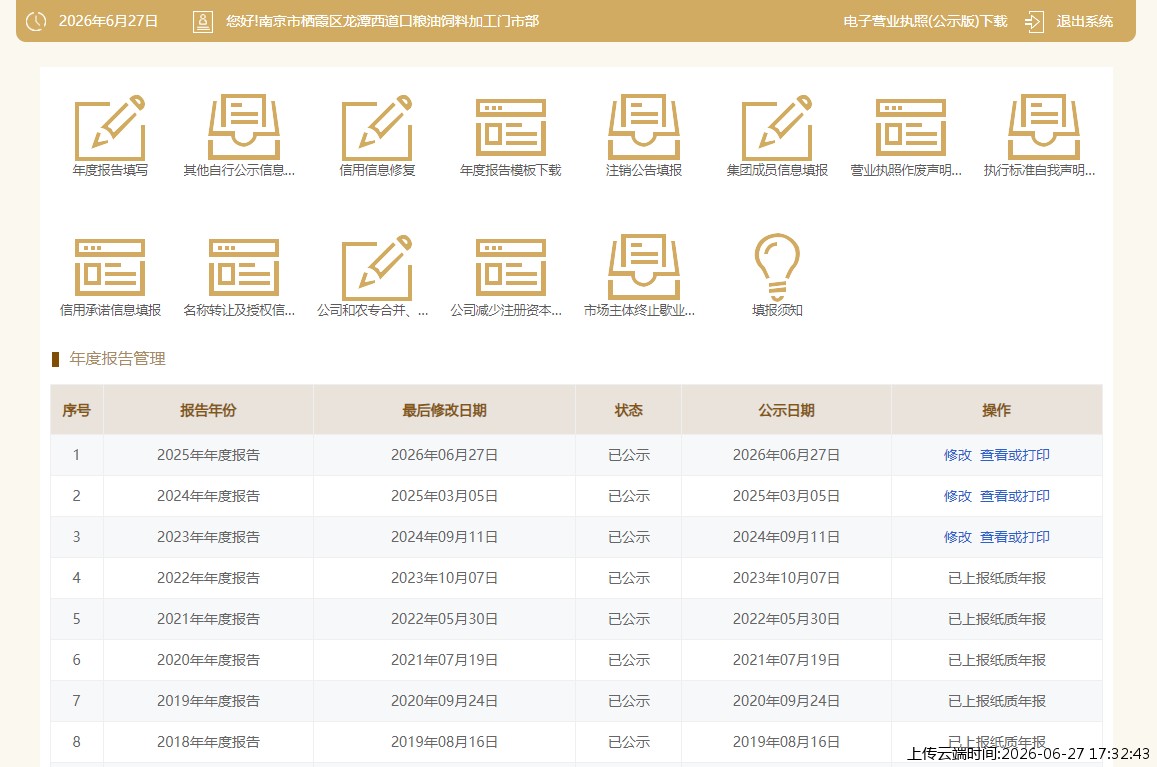Select the 最后修改日期 column header
This screenshot has height=767, width=1157.
pos(444,410)
